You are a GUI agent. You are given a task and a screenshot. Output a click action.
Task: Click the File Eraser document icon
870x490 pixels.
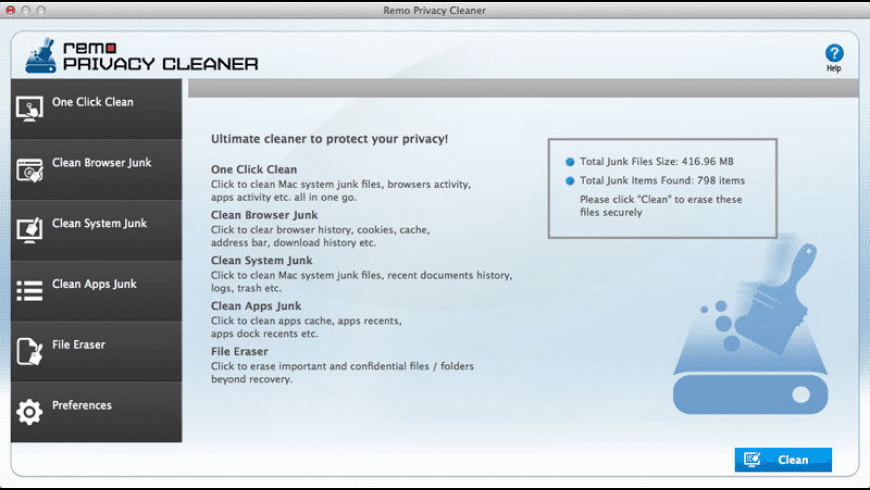point(29,351)
